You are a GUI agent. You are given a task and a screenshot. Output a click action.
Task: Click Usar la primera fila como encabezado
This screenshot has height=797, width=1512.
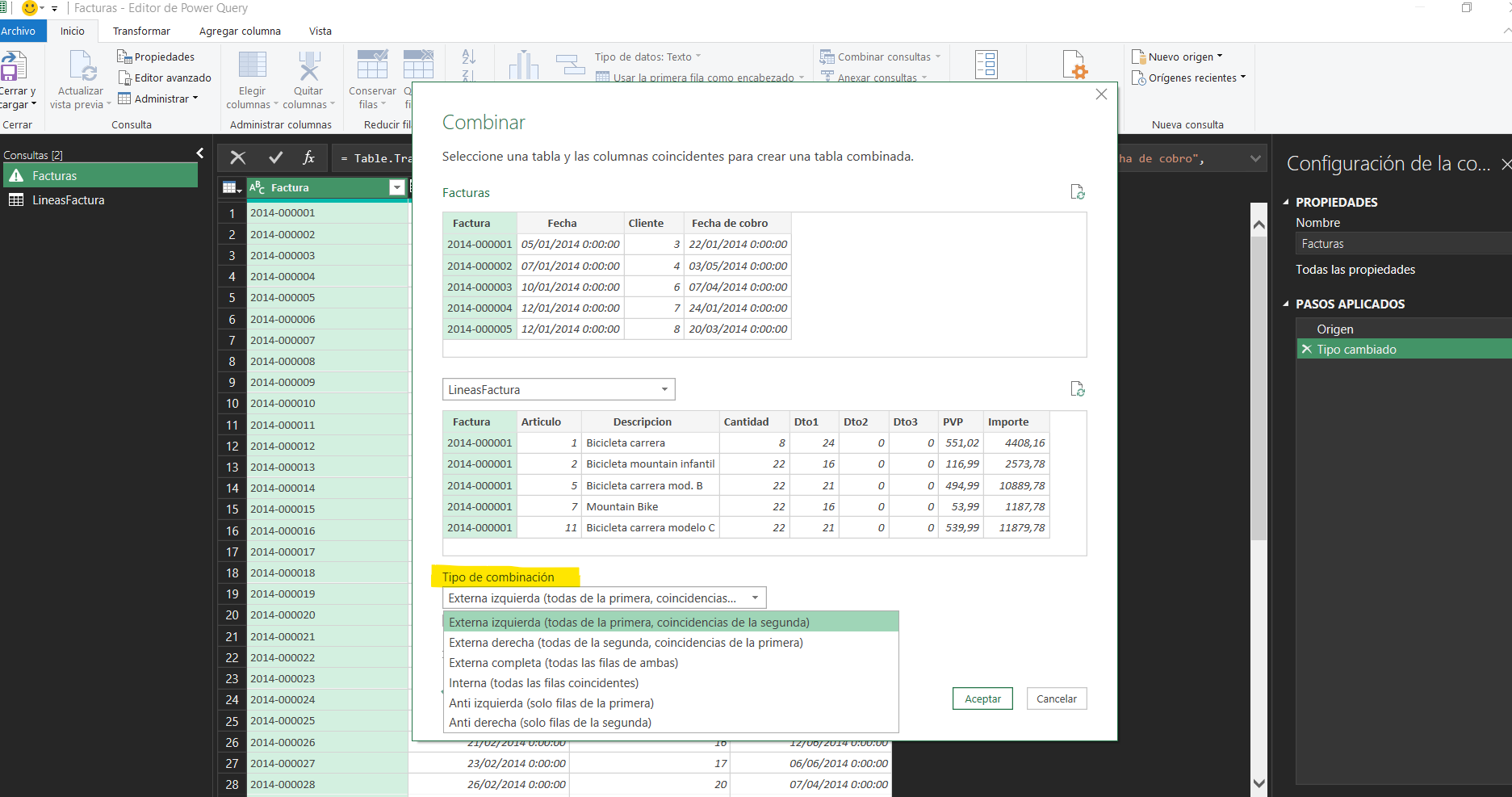click(700, 78)
